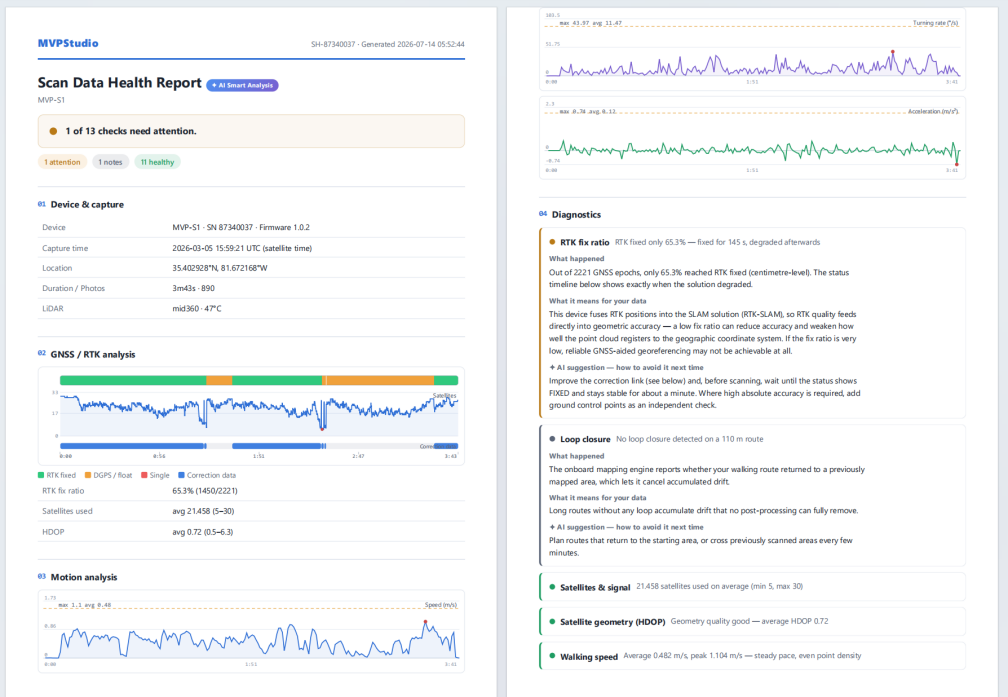Click the red minimum marker on satellites chart
1008x697 pixels.
click(322, 429)
